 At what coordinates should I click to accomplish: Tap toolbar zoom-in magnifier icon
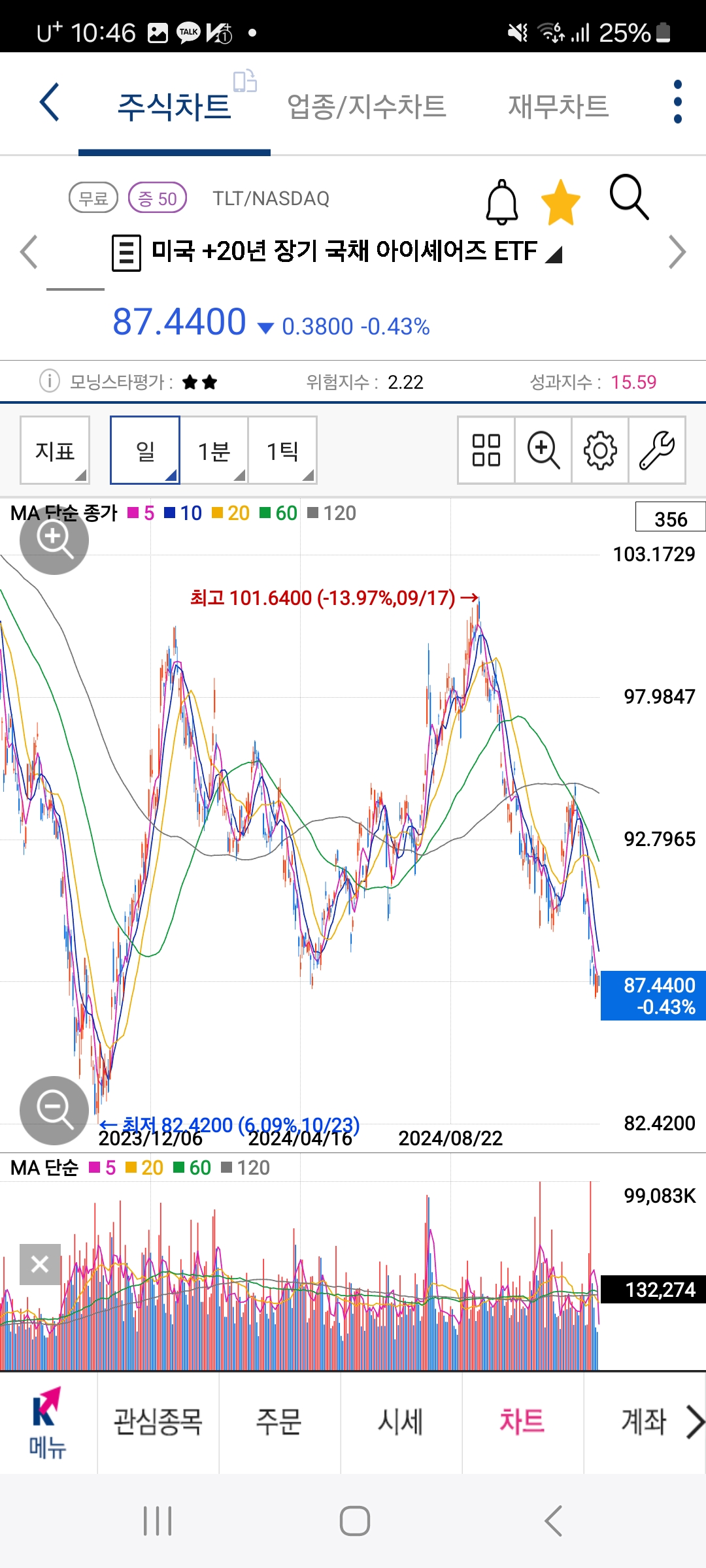[543, 450]
